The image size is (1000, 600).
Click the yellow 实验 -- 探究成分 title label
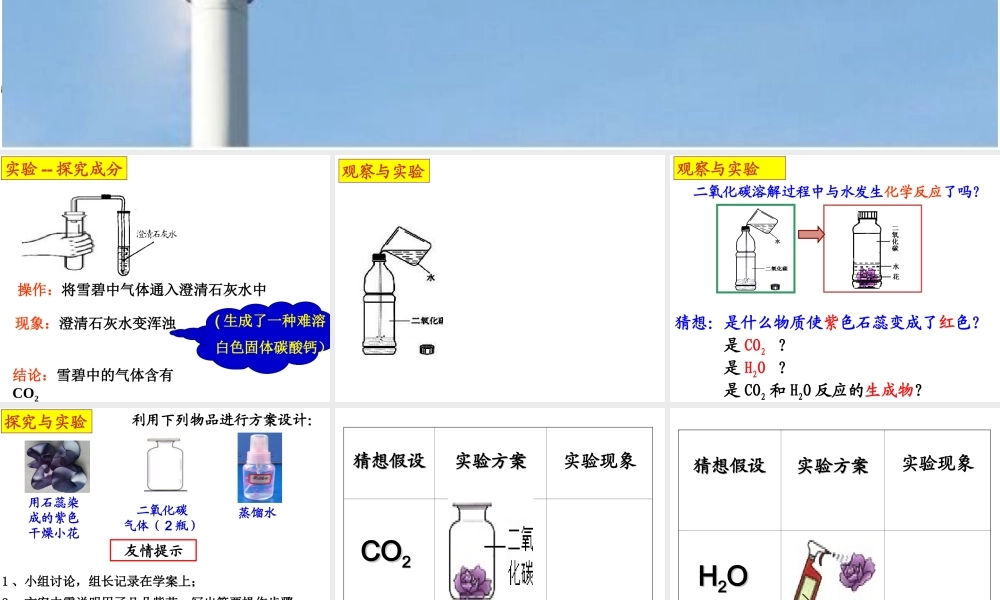(64, 169)
